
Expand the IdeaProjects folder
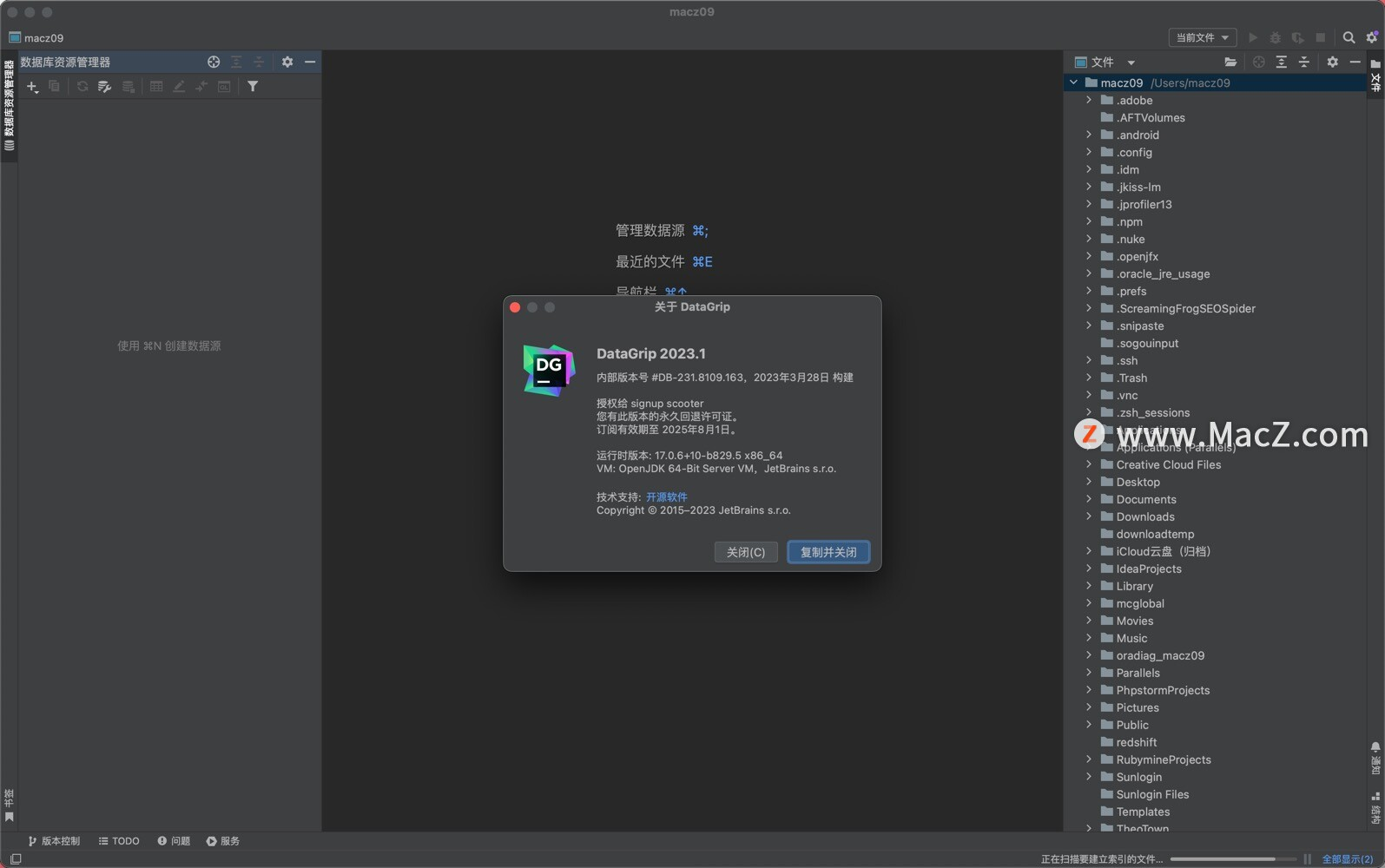click(1089, 569)
